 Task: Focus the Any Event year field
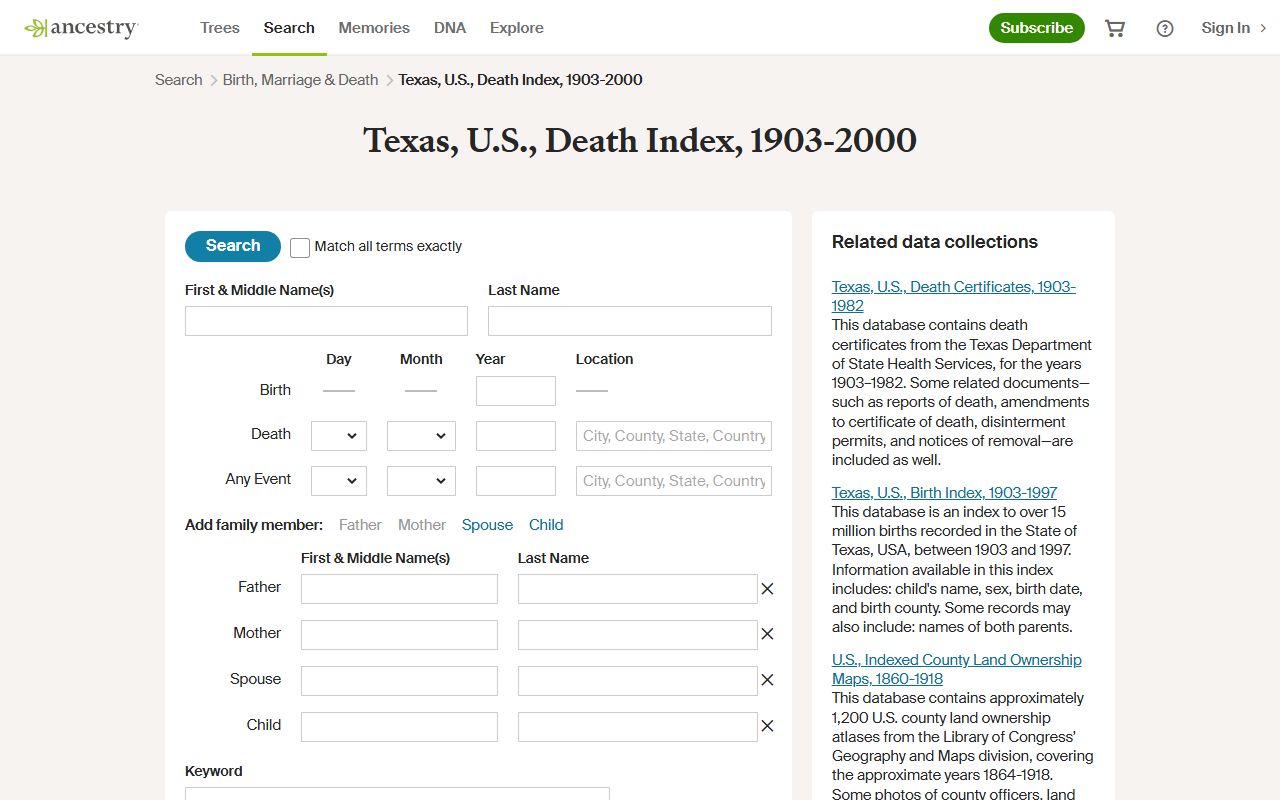click(x=516, y=481)
